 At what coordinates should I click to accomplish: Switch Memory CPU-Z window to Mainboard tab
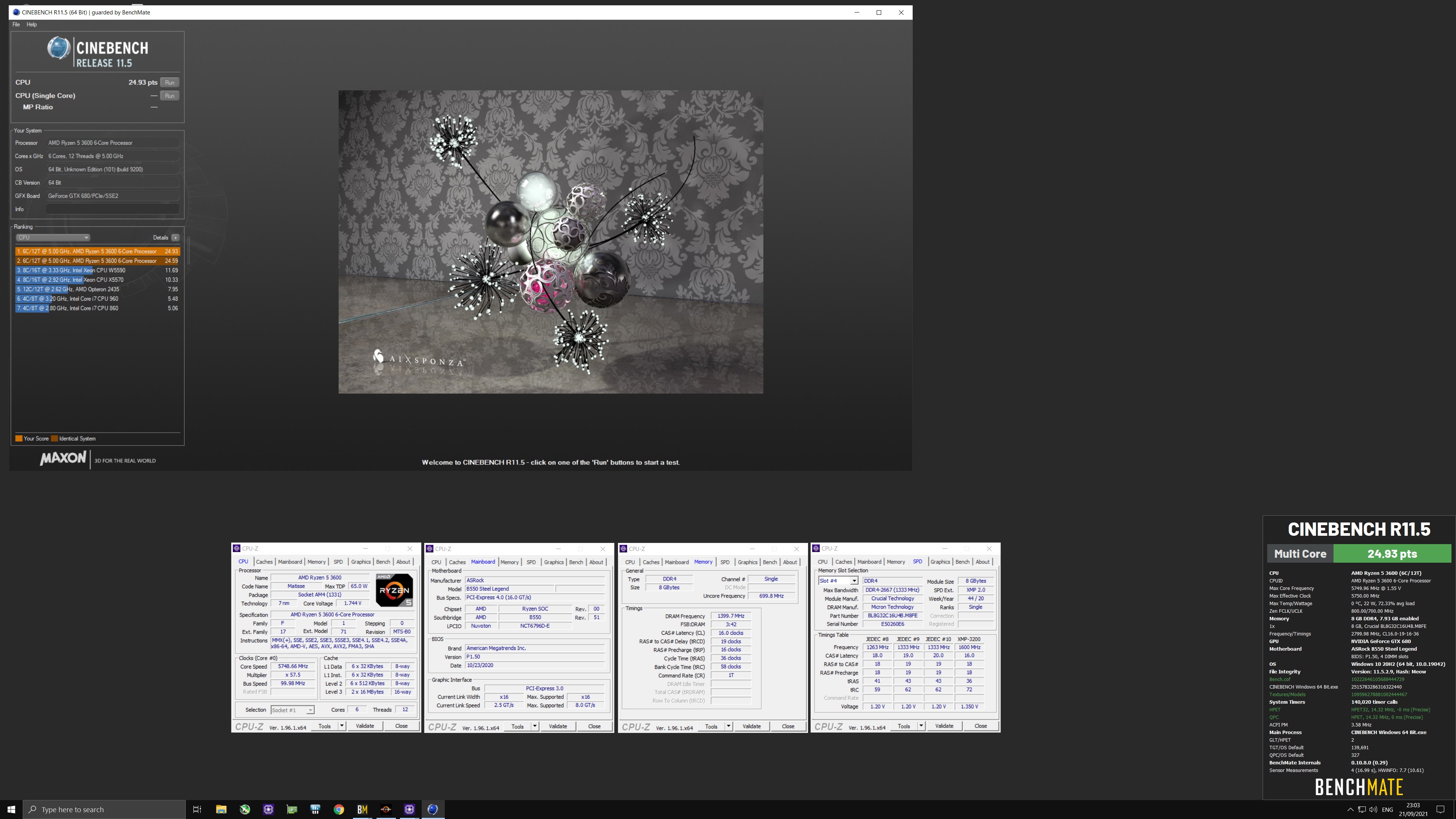676,562
